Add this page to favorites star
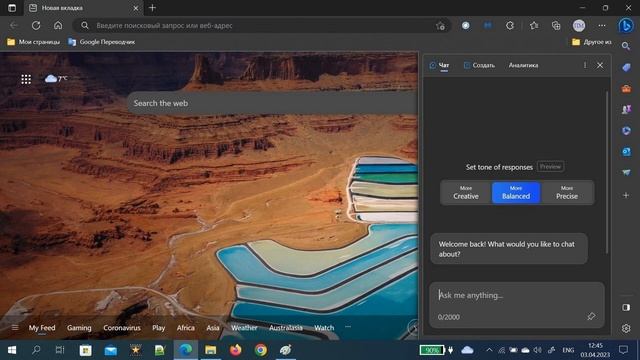This screenshot has width=640, height=360. (x=440, y=26)
